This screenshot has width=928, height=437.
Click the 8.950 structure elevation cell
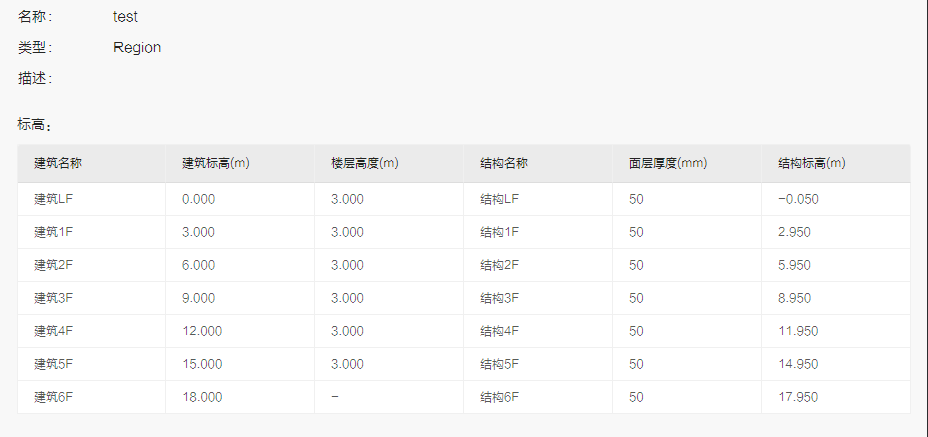[794, 298]
